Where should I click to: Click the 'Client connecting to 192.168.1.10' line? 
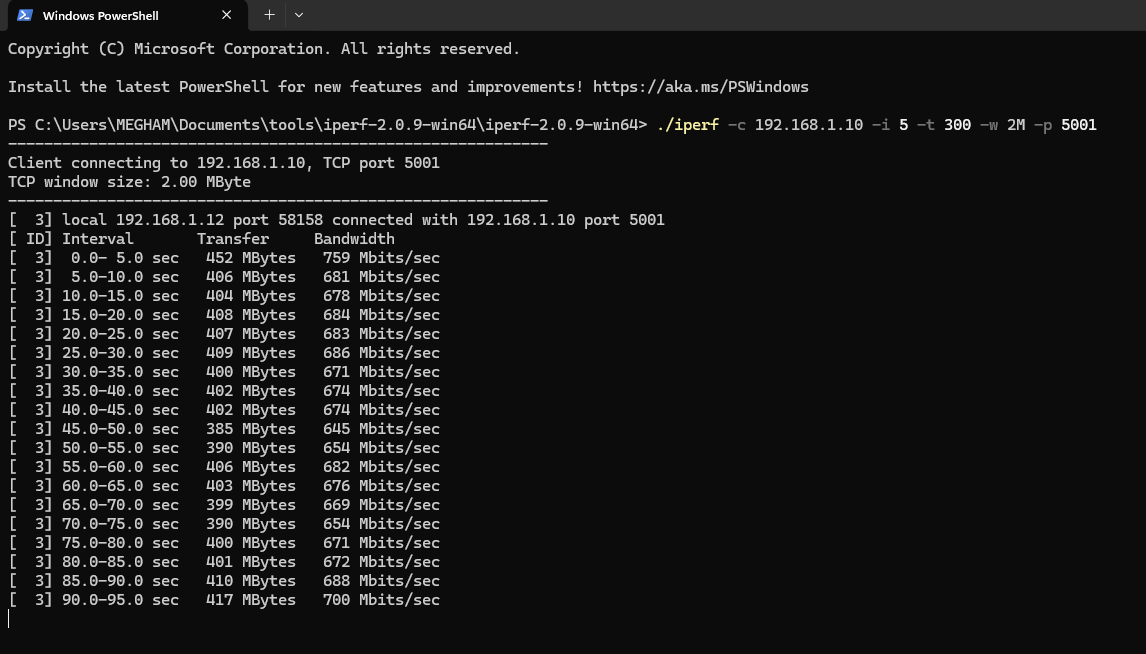223,163
